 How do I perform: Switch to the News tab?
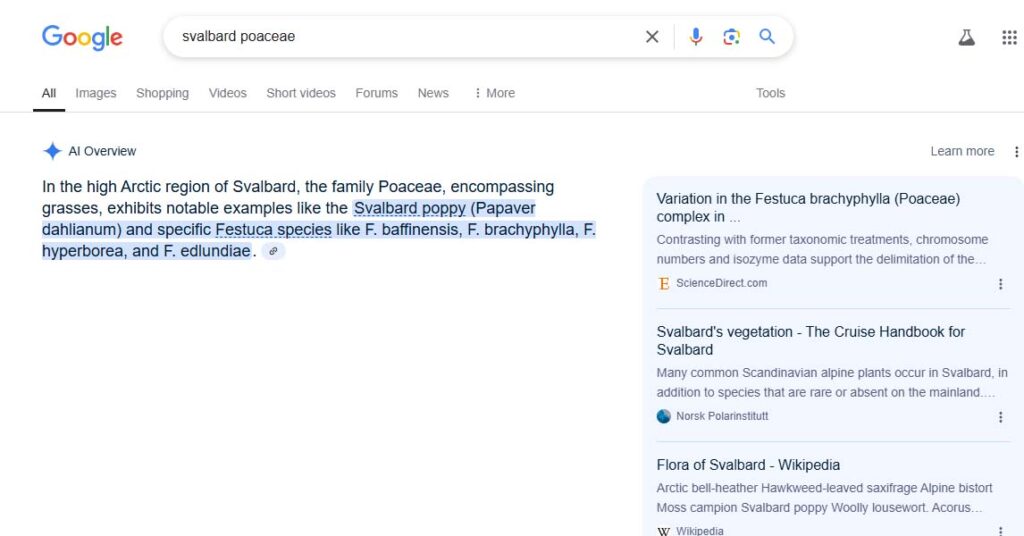[x=433, y=93]
